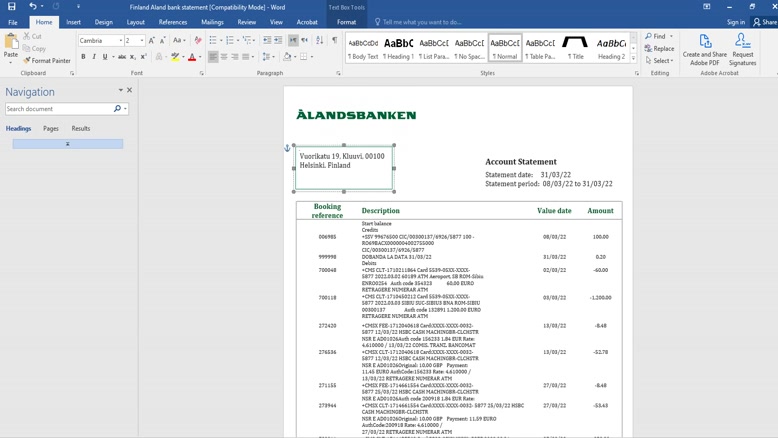Open the font size dropdown
This screenshot has height=438, width=778.
coord(142,41)
